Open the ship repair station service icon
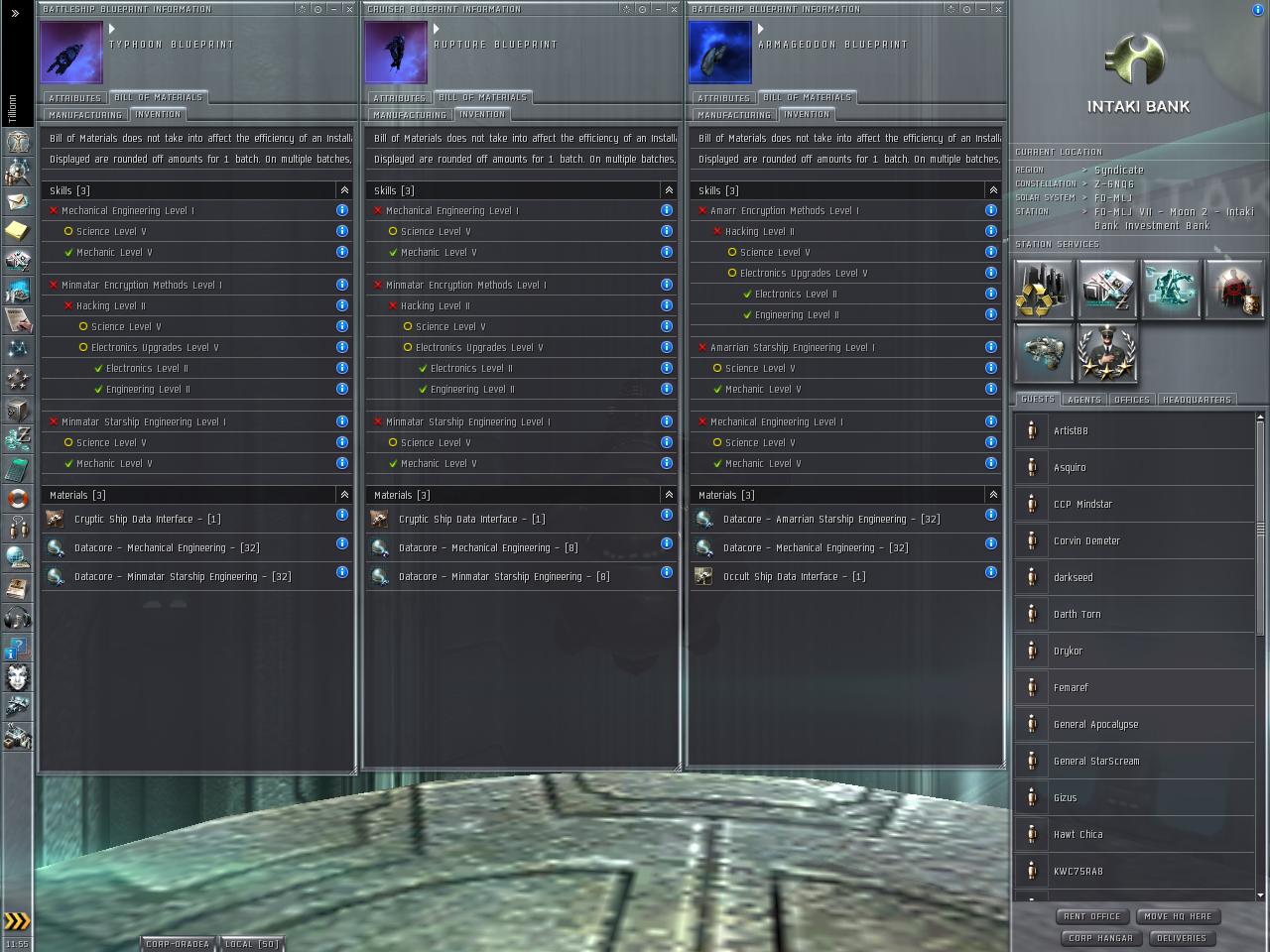This screenshot has height=952, width=1270. [x=1044, y=353]
